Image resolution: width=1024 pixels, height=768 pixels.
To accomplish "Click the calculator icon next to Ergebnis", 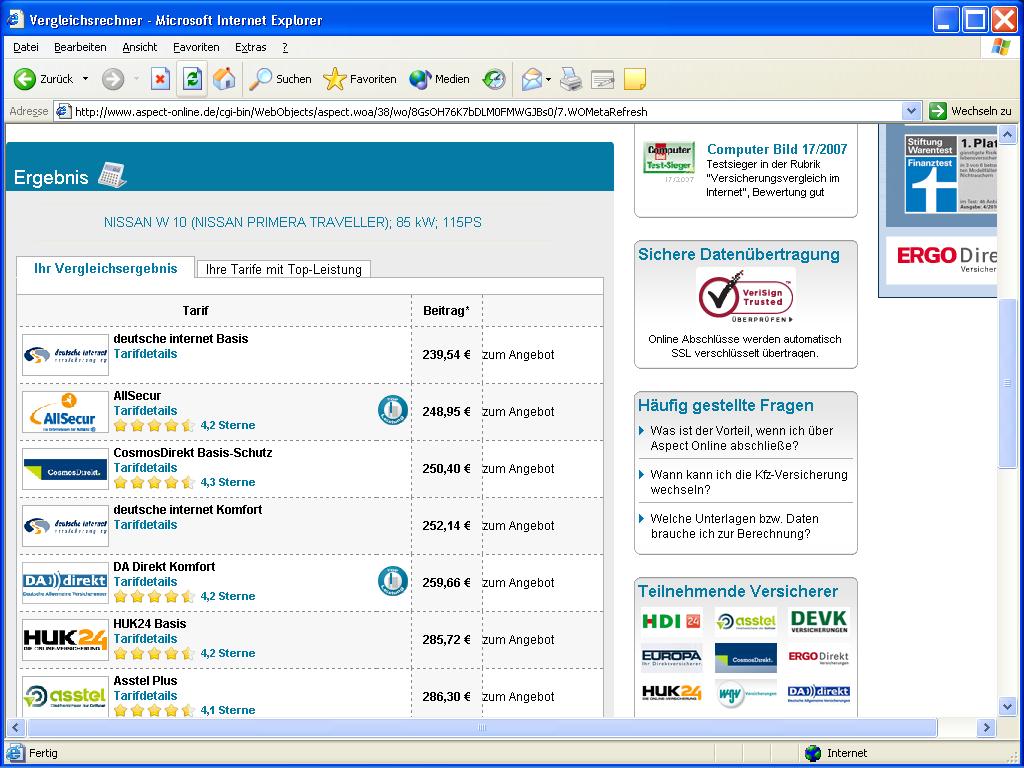I will coord(112,175).
